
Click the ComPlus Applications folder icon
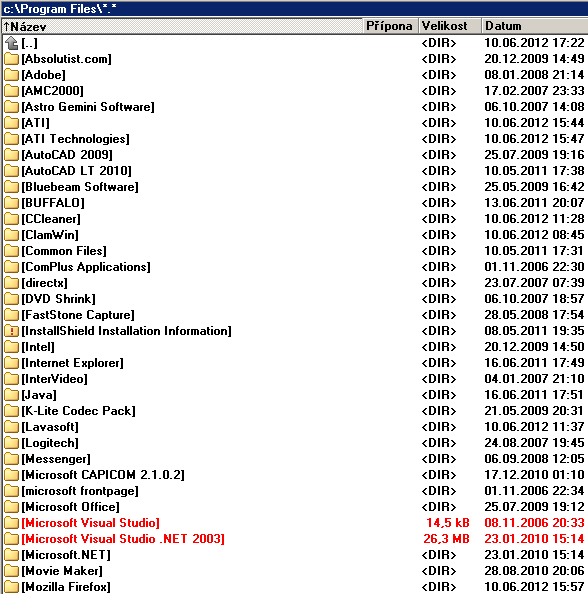(12, 267)
